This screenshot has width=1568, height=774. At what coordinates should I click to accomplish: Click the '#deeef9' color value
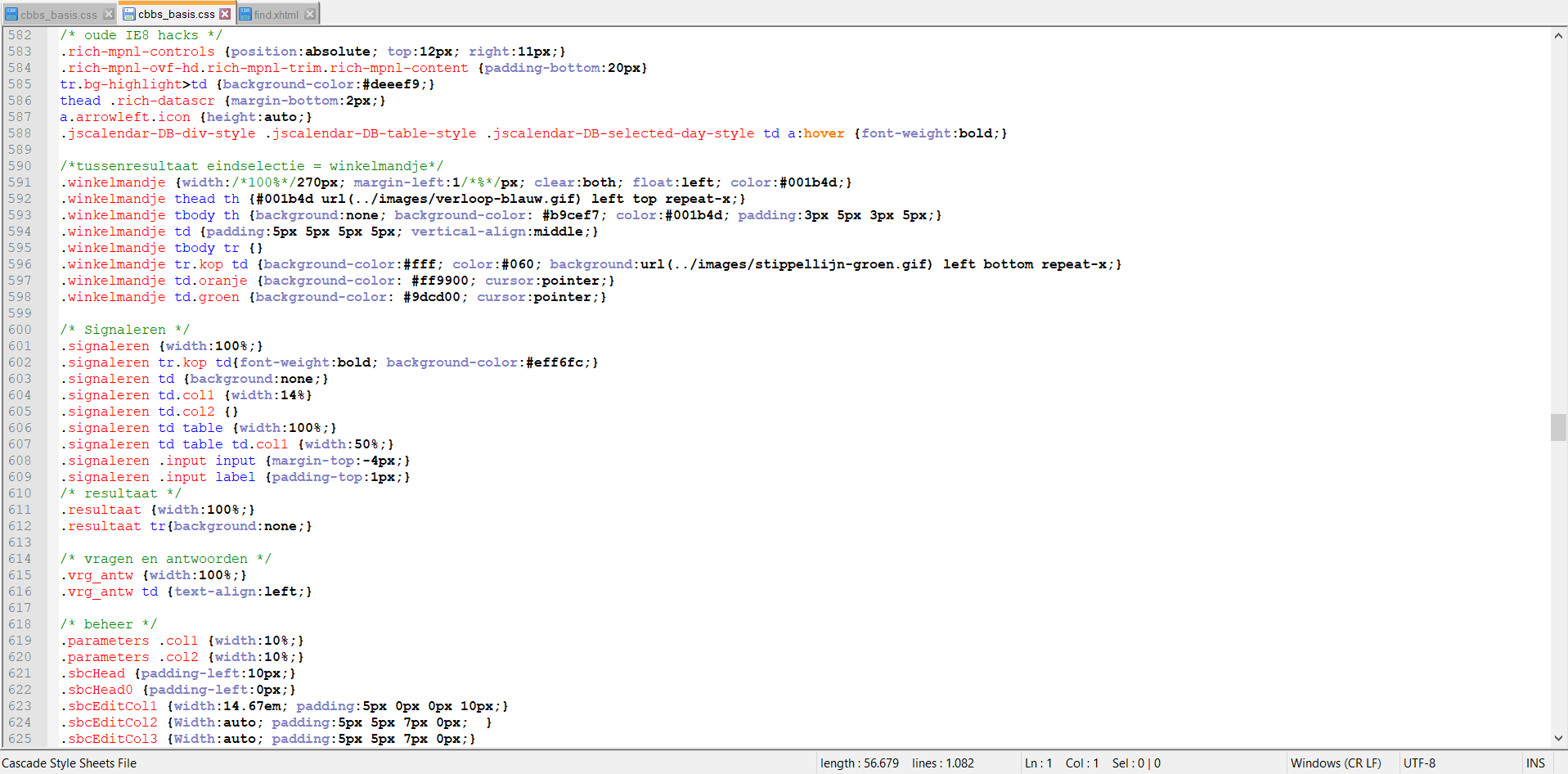[x=390, y=84]
